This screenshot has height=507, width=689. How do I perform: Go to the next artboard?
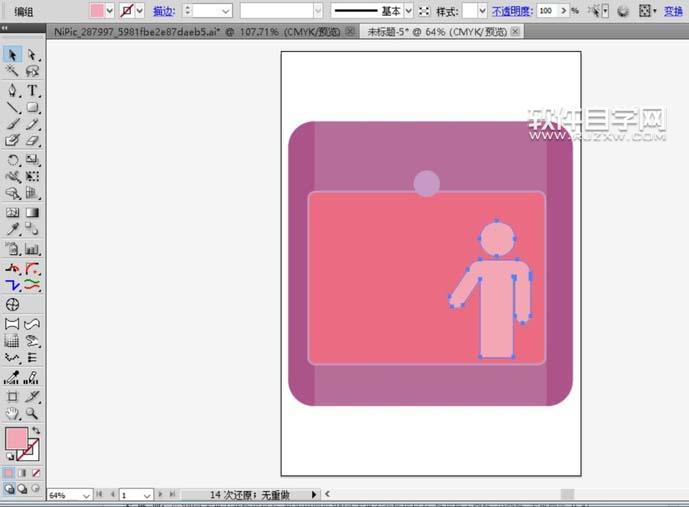tap(160, 494)
